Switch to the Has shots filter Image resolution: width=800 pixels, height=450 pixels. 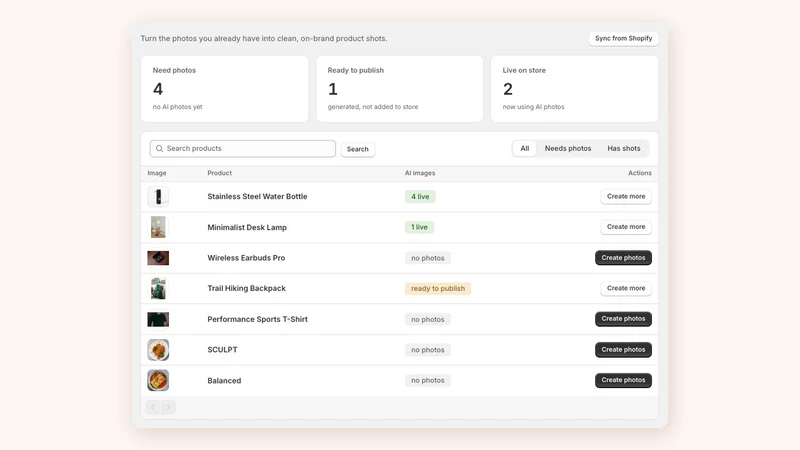point(623,148)
